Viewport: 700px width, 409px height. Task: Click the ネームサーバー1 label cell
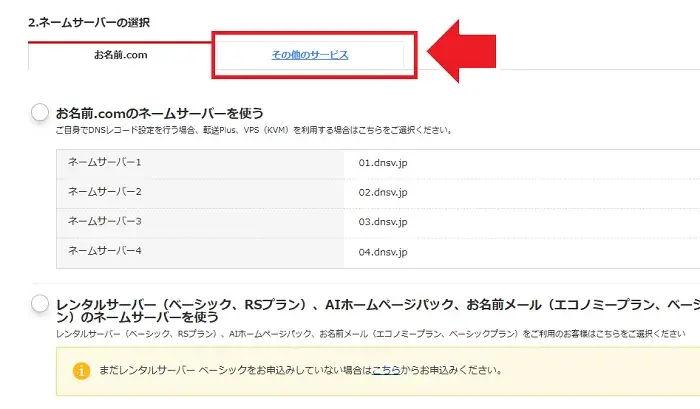pyautogui.click(x=200, y=163)
